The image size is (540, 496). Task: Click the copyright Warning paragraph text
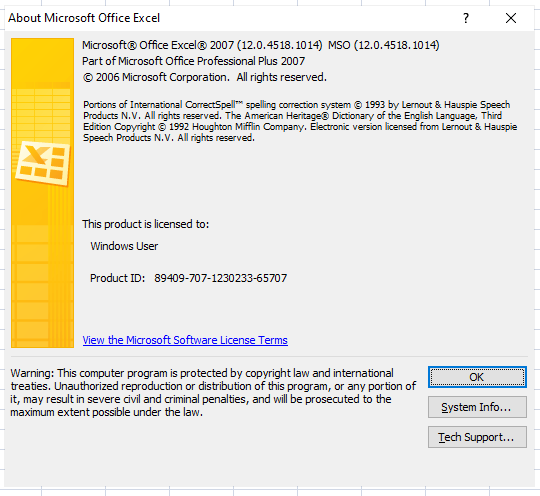(x=213, y=393)
